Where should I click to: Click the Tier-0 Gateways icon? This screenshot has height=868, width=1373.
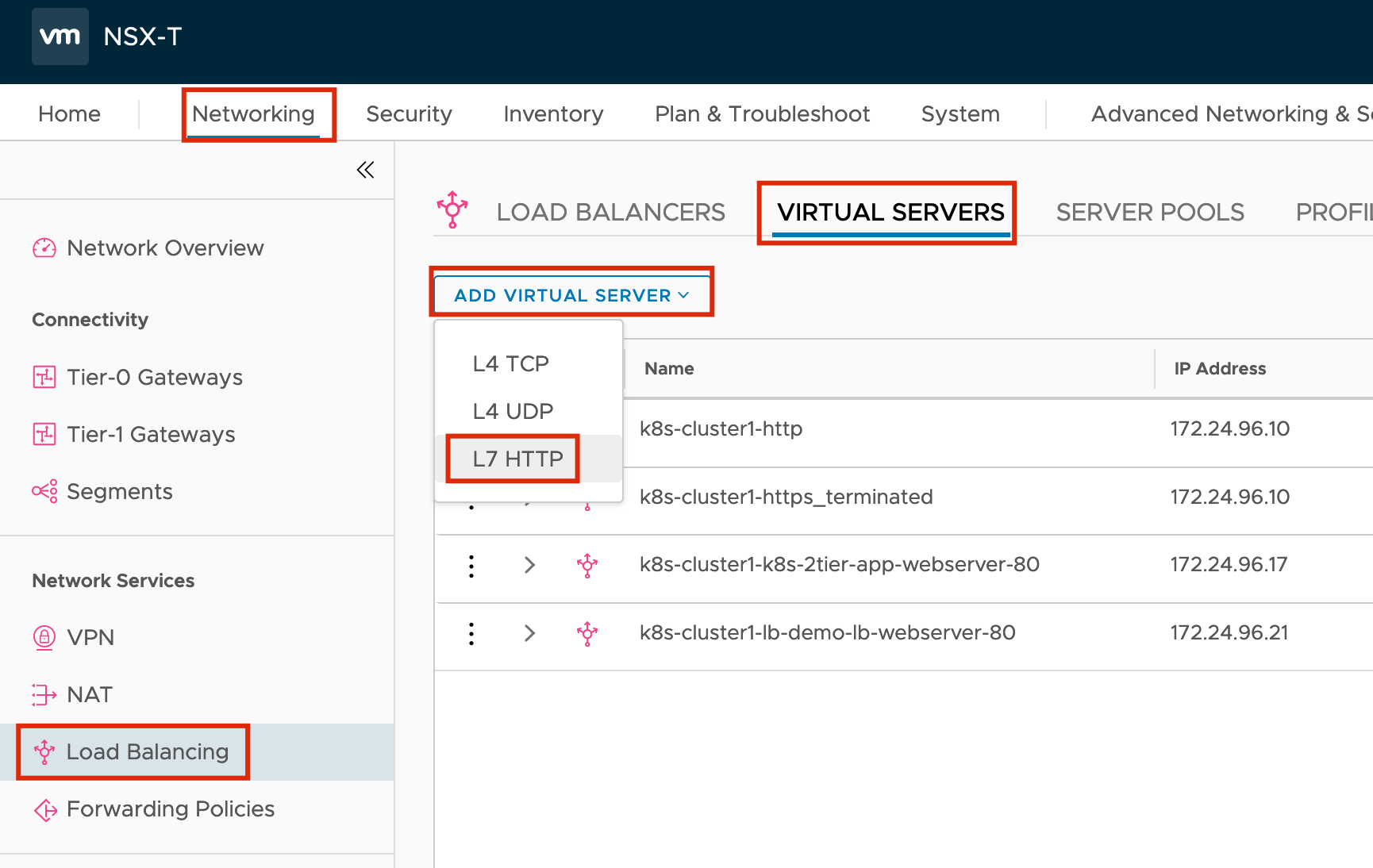pyautogui.click(x=44, y=377)
